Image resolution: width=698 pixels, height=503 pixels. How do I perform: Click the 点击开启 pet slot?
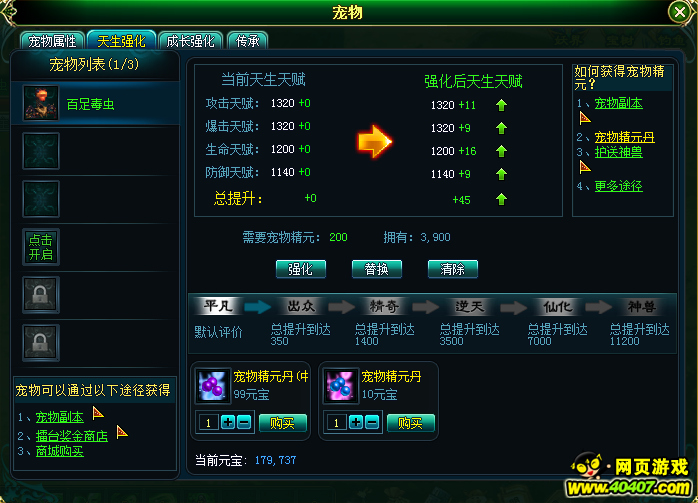point(41,247)
